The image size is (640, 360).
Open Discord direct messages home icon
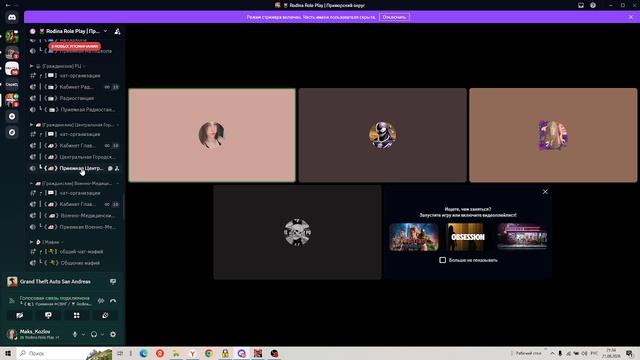[x=12, y=17]
